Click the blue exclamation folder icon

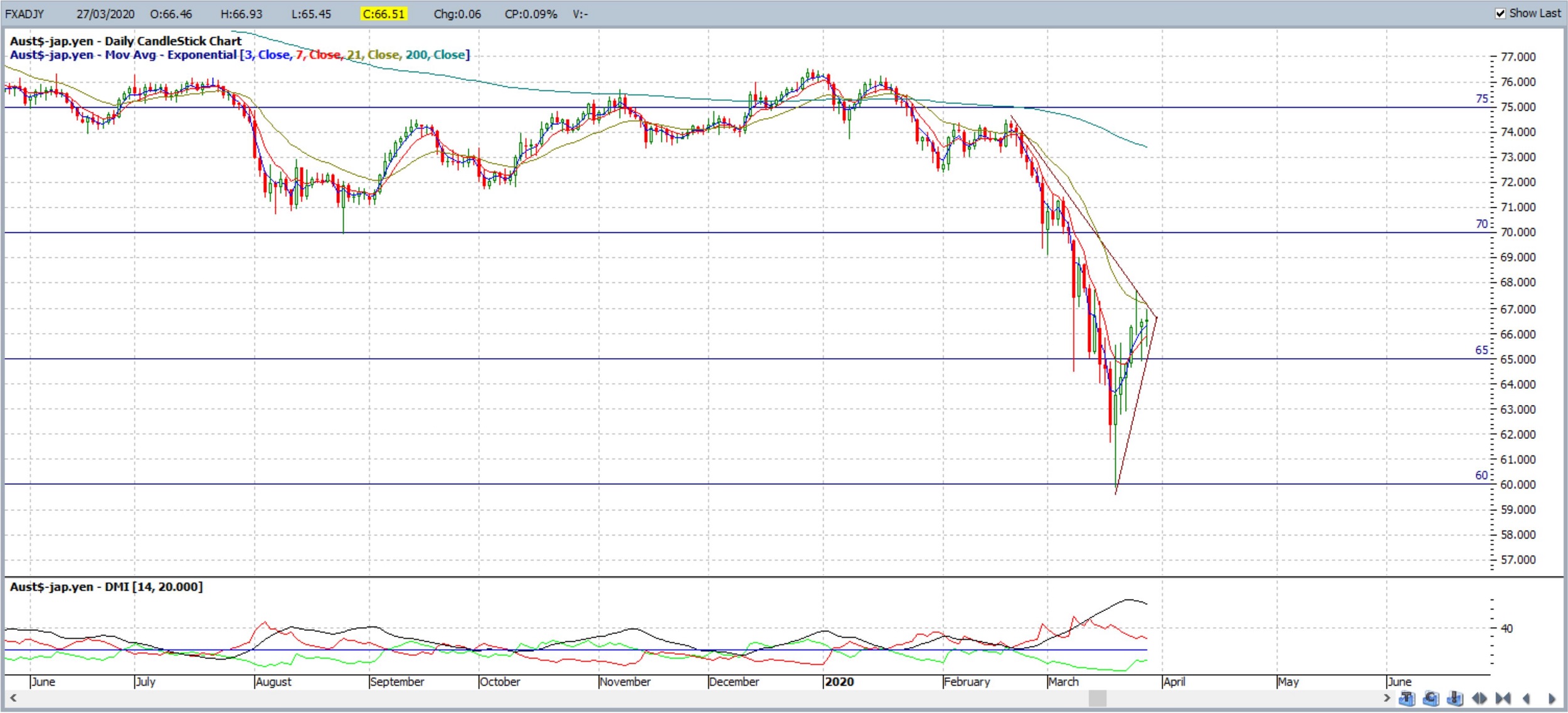(1454, 698)
